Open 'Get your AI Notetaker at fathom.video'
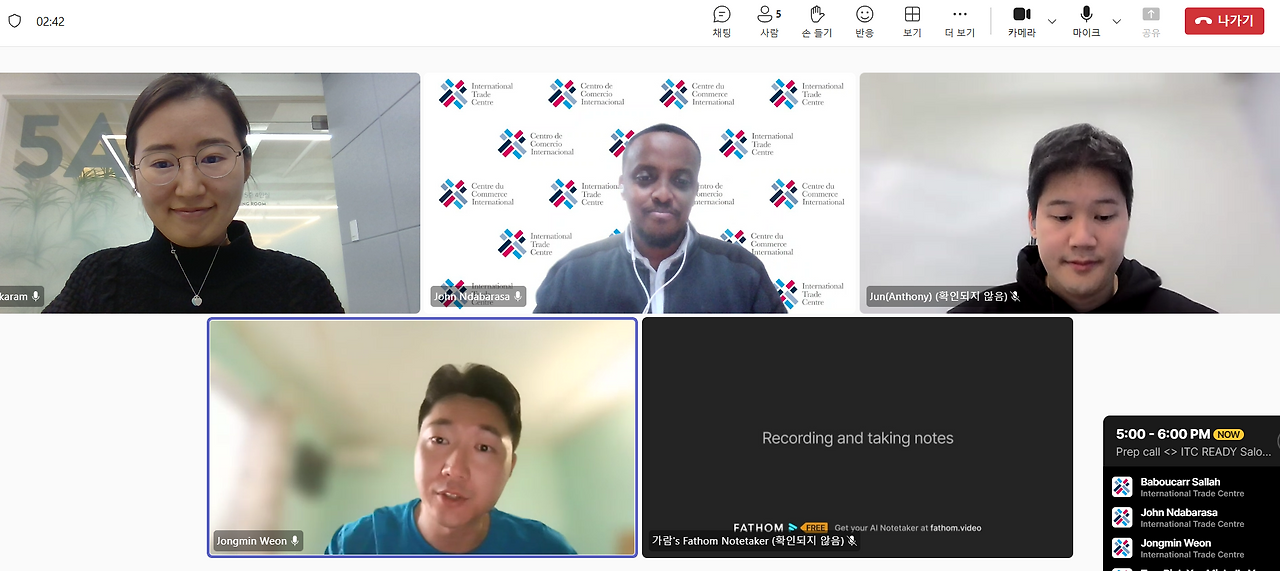 908,527
